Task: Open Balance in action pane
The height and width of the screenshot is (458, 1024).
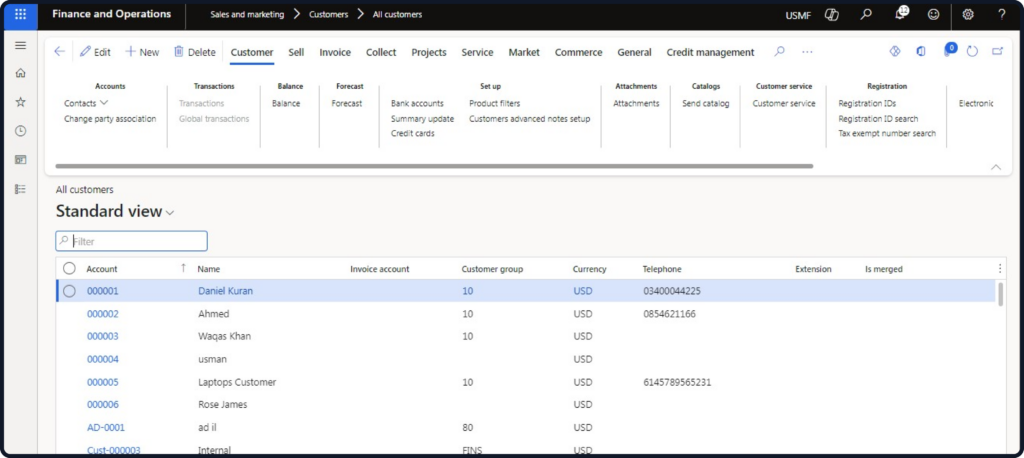Action: coord(286,103)
